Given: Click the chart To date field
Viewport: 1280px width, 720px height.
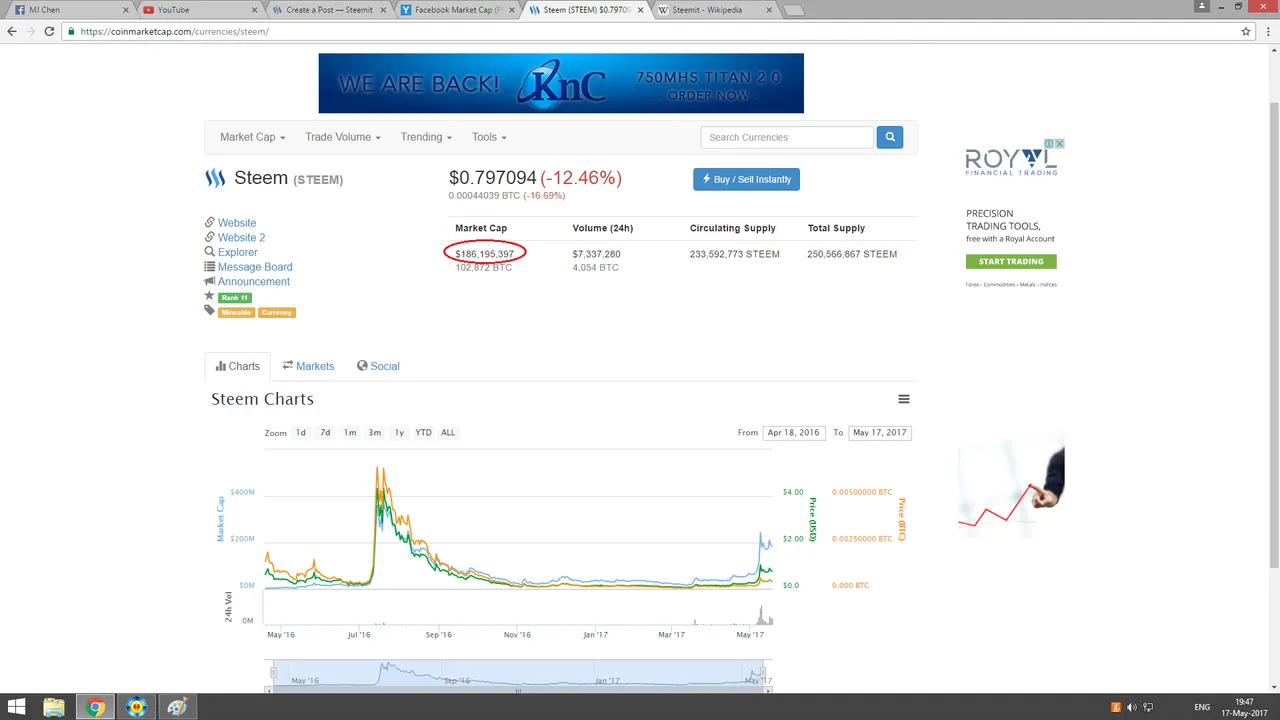Looking at the screenshot, I should [x=880, y=432].
